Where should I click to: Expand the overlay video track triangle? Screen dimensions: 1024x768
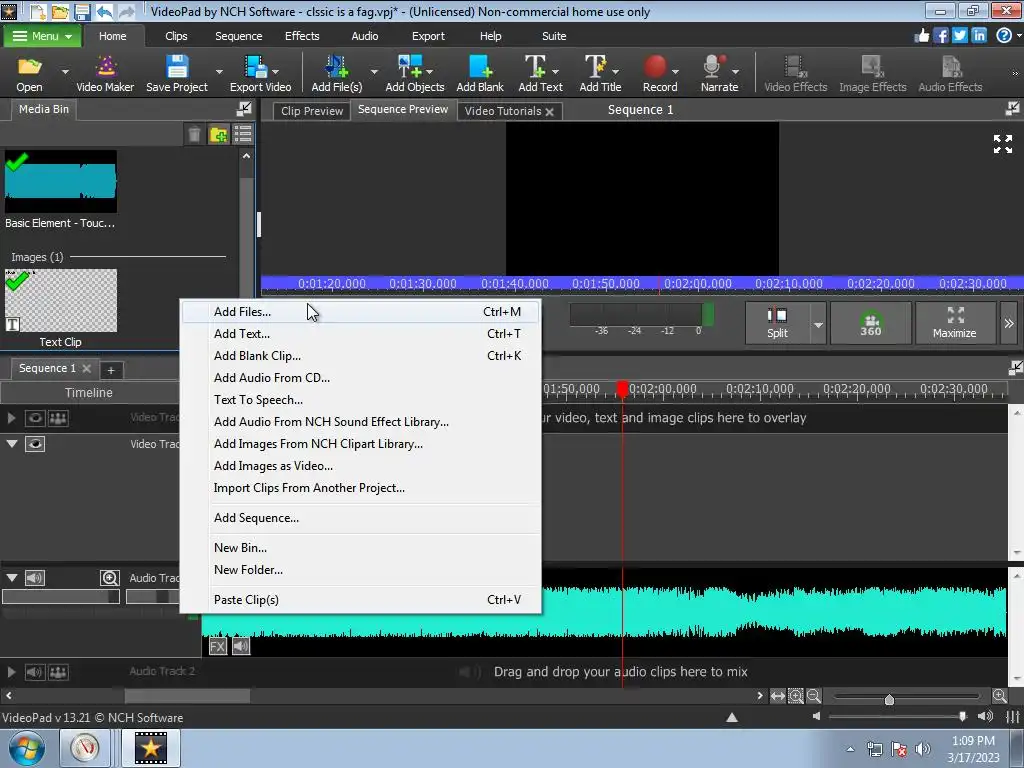[11, 418]
